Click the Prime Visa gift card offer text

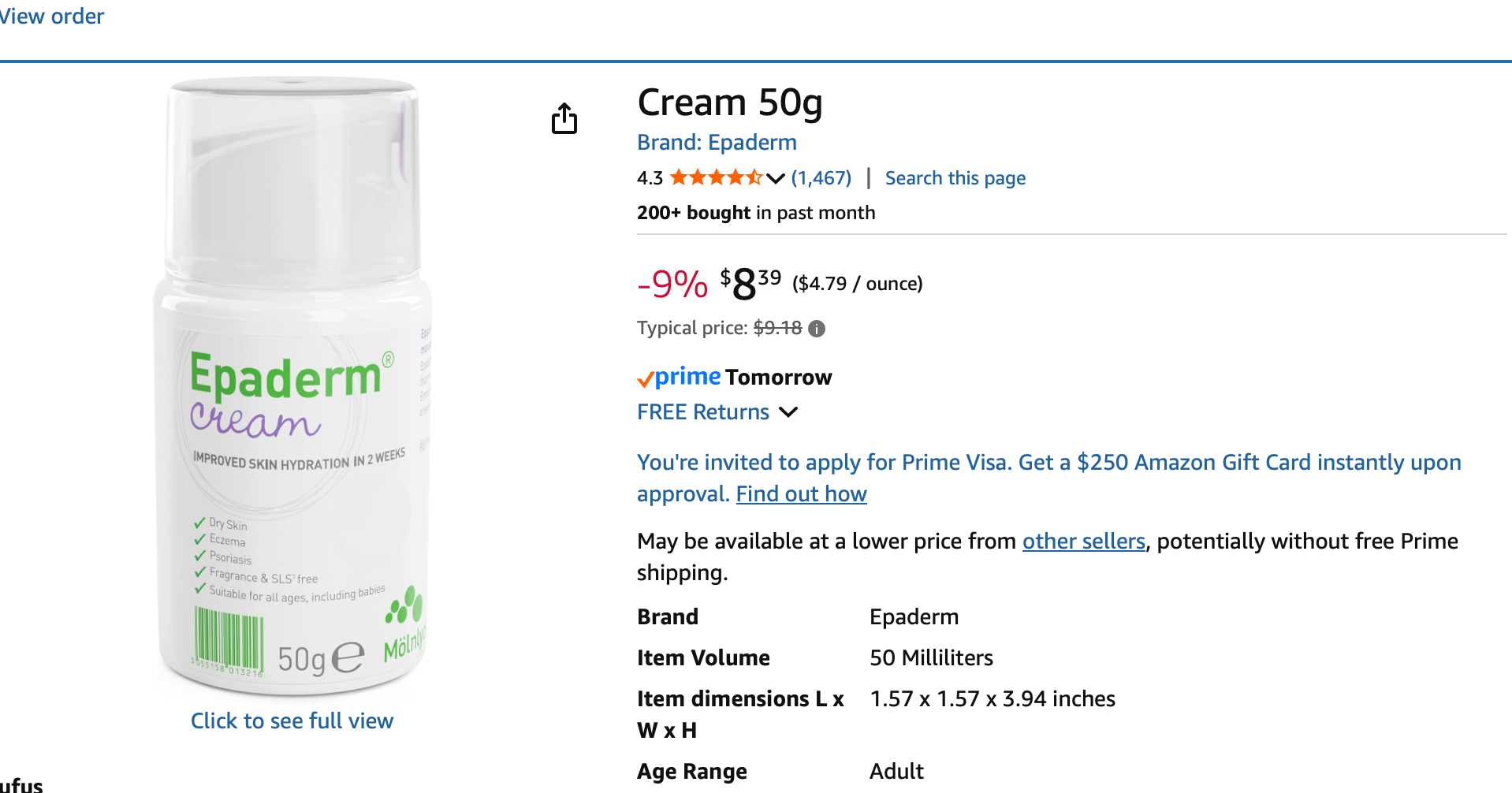click(x=1048, y=463)
